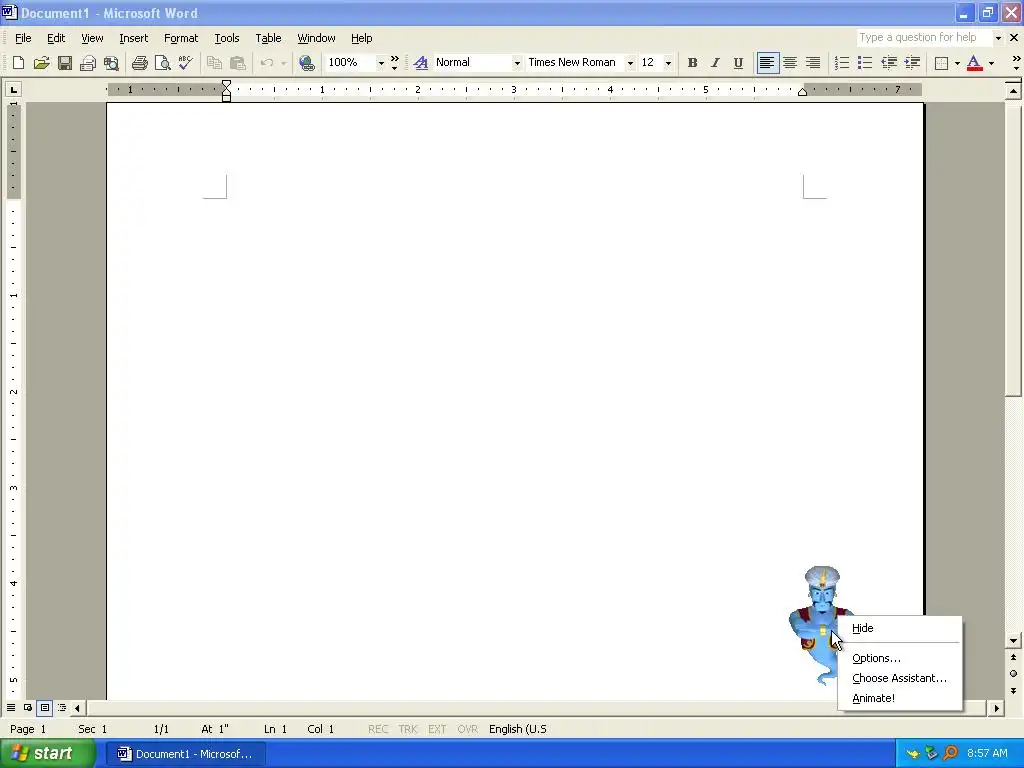Open the Style dropdown showing Normal
The height and width of the screenshot is (768, 1024).
pos(517,63)
